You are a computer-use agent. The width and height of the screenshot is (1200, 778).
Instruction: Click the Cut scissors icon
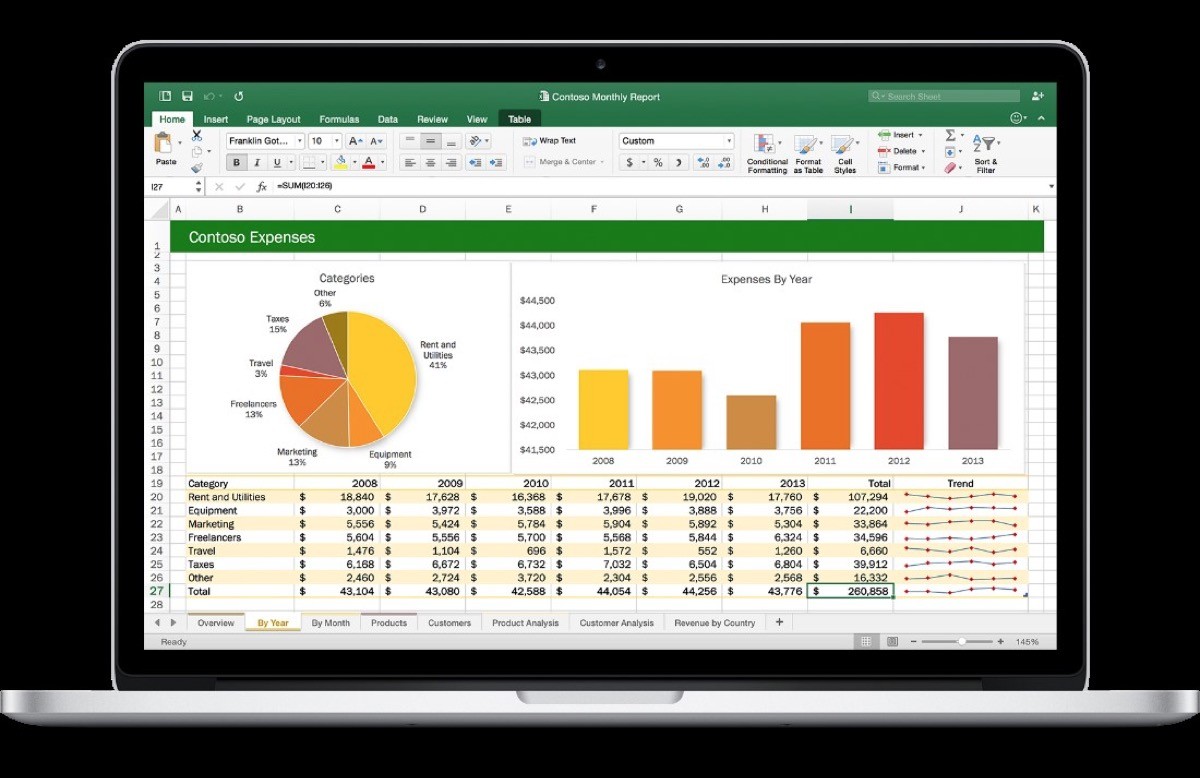(x=197, y=135)
